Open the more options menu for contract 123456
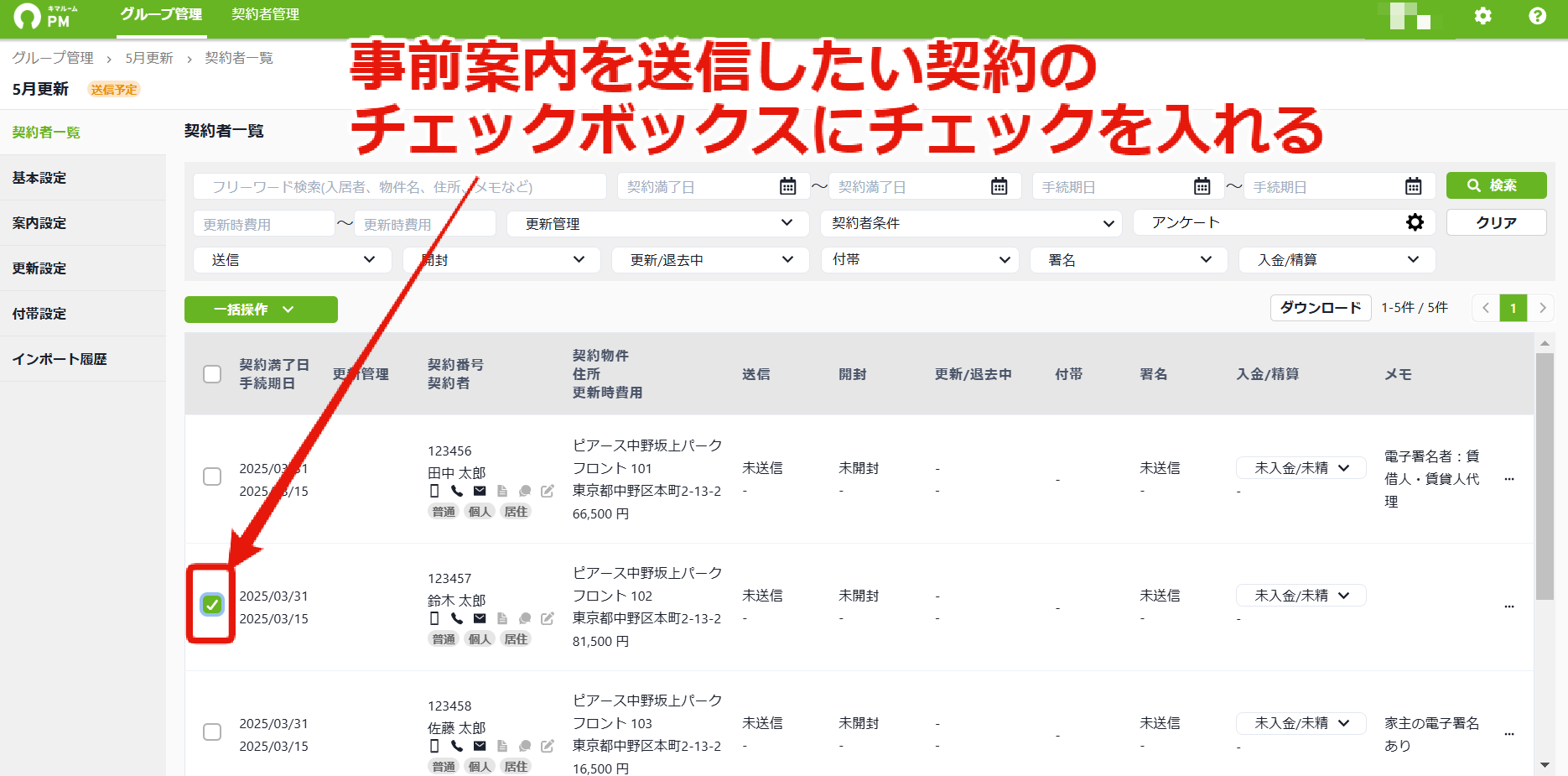Viewport: 1568px width, 776px height. 1509,479
